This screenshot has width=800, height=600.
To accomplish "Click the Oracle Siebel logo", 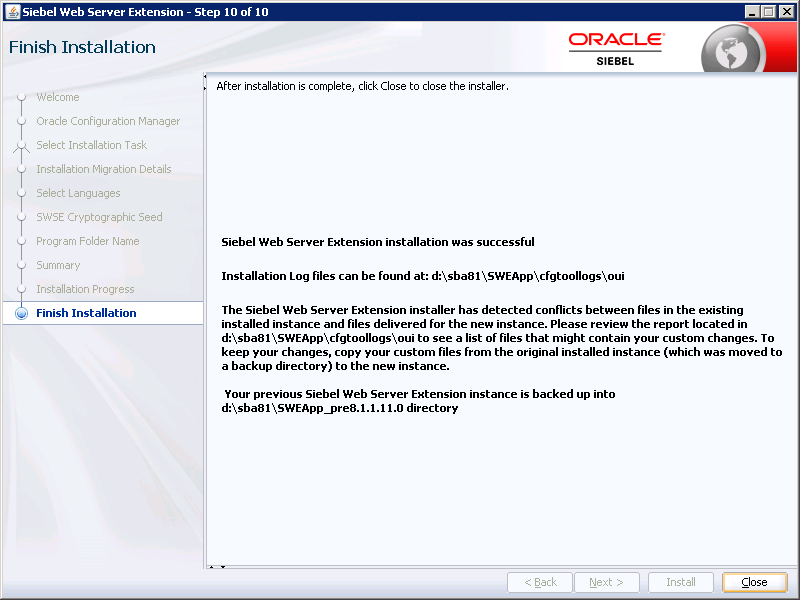I will [x=616, y=49].
